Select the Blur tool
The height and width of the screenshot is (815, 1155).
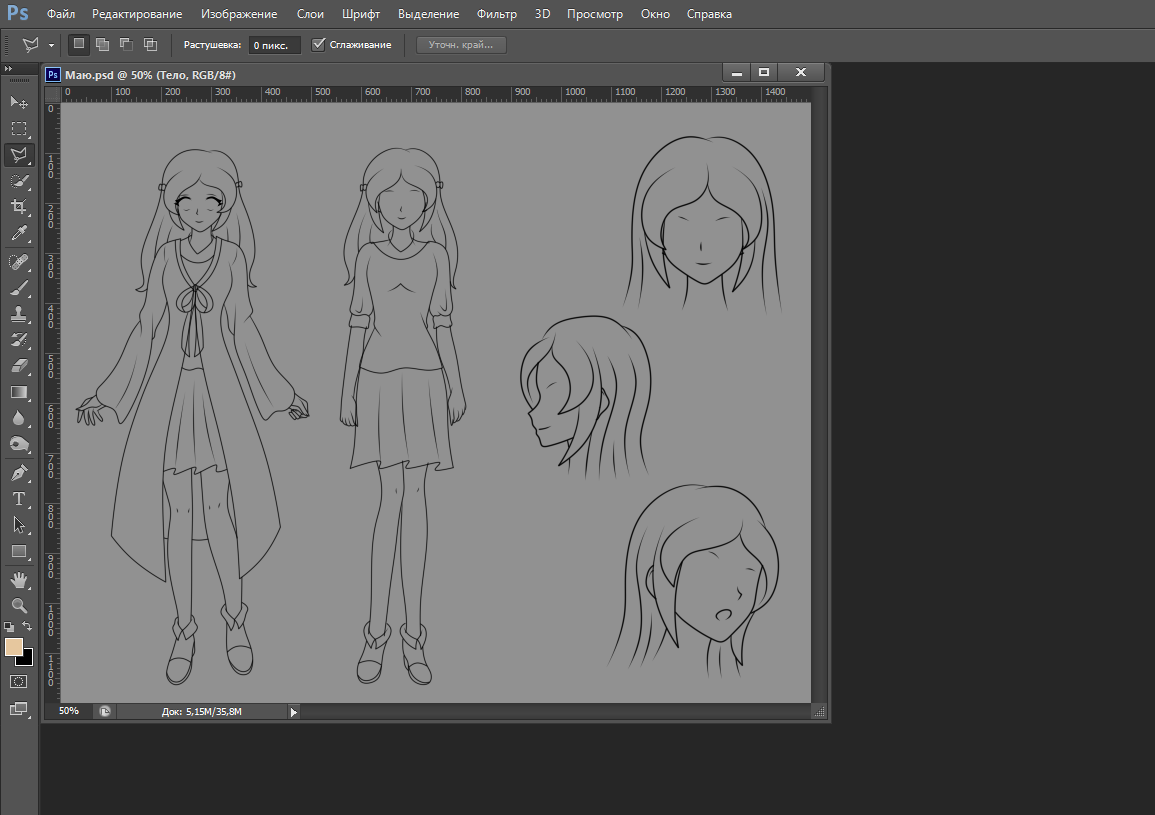pos(19,419)
